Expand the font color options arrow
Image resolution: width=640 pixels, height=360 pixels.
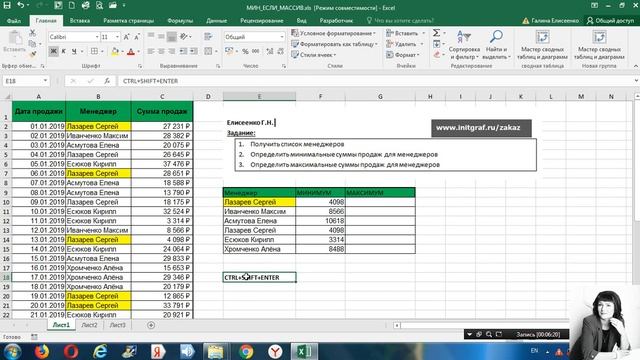pyautogui.click(x=138, y=52)
